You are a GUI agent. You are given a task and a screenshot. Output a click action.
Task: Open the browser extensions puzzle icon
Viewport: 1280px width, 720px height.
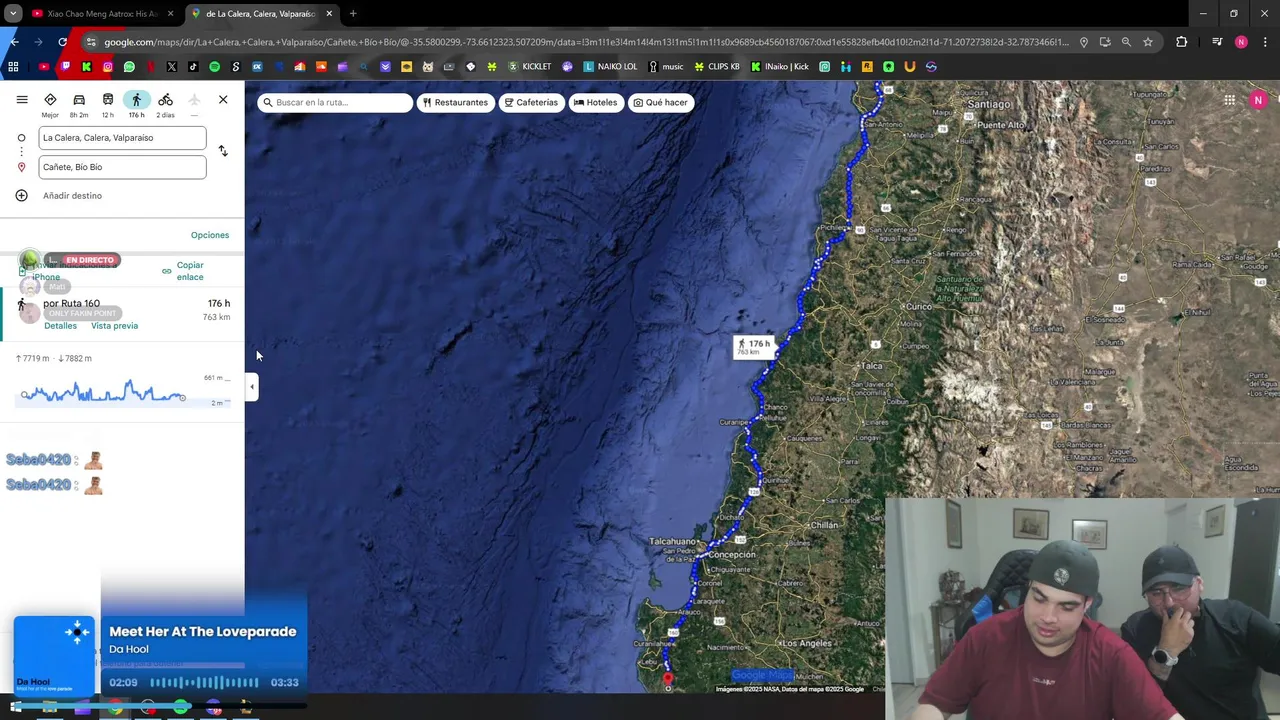pos(1182,42)
